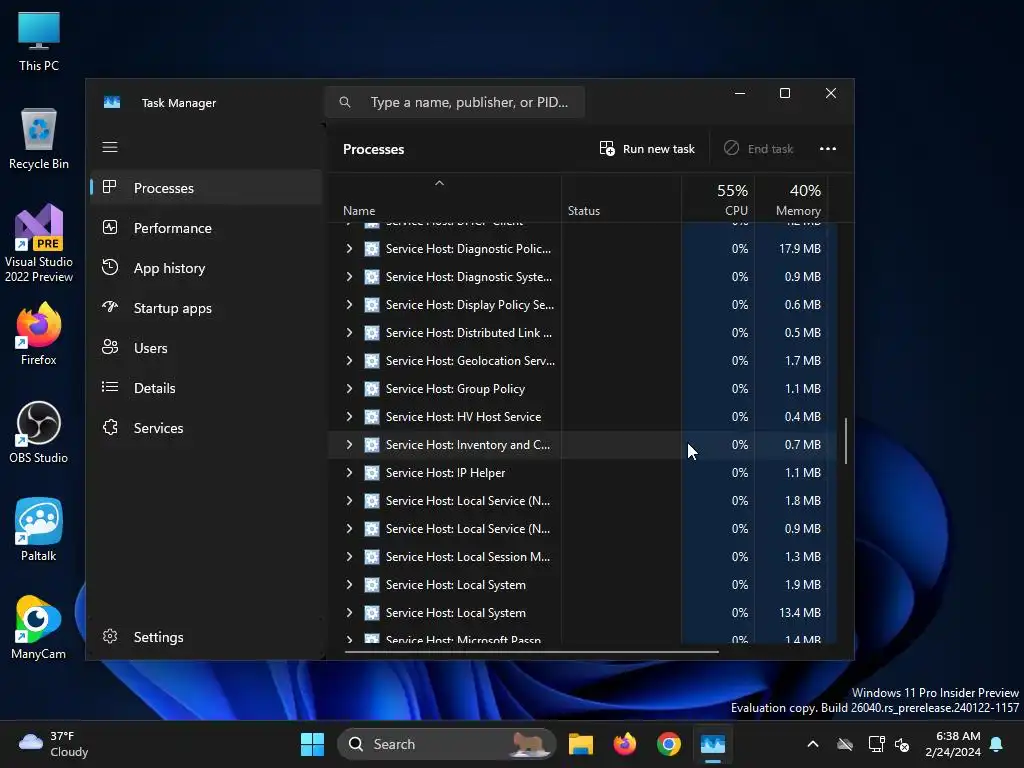Open the Processes page in the sidebar

click(x=206, y=188)
